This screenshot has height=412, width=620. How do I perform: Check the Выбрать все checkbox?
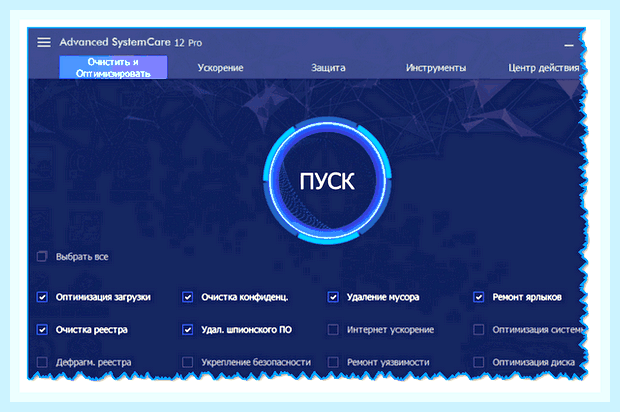[42, 257]
